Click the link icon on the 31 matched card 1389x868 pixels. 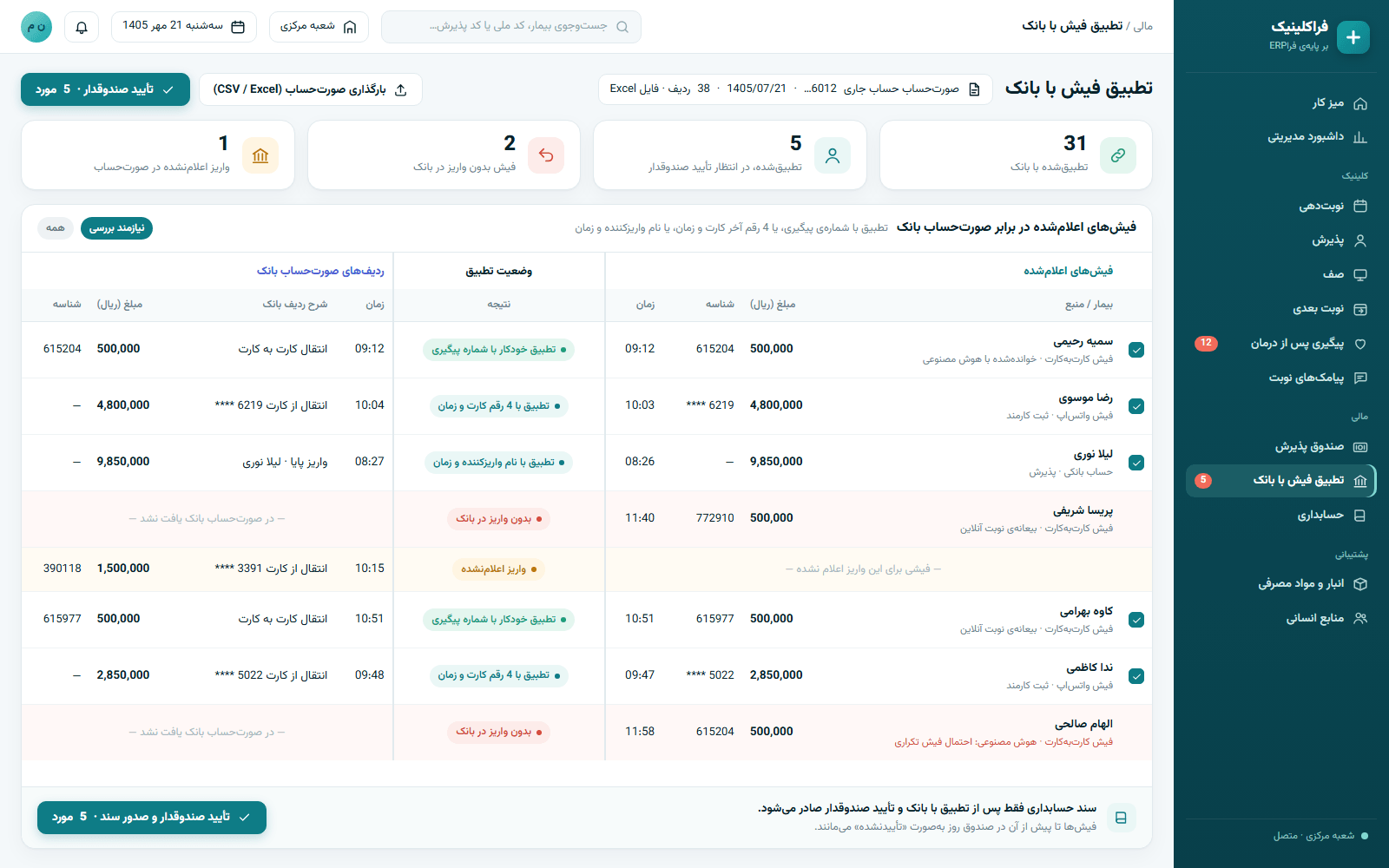(x=1118, y=155)
